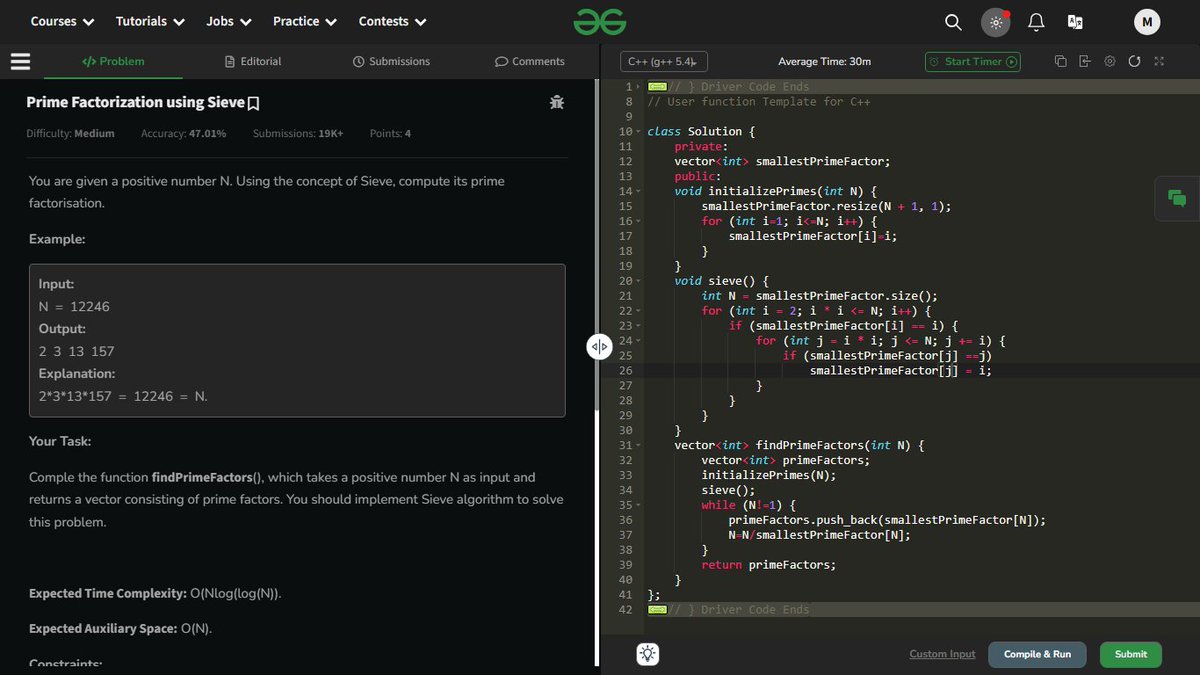This screenshot has height=675, width=1200.
Task: Click the panel divider handle
Action: 598,346
